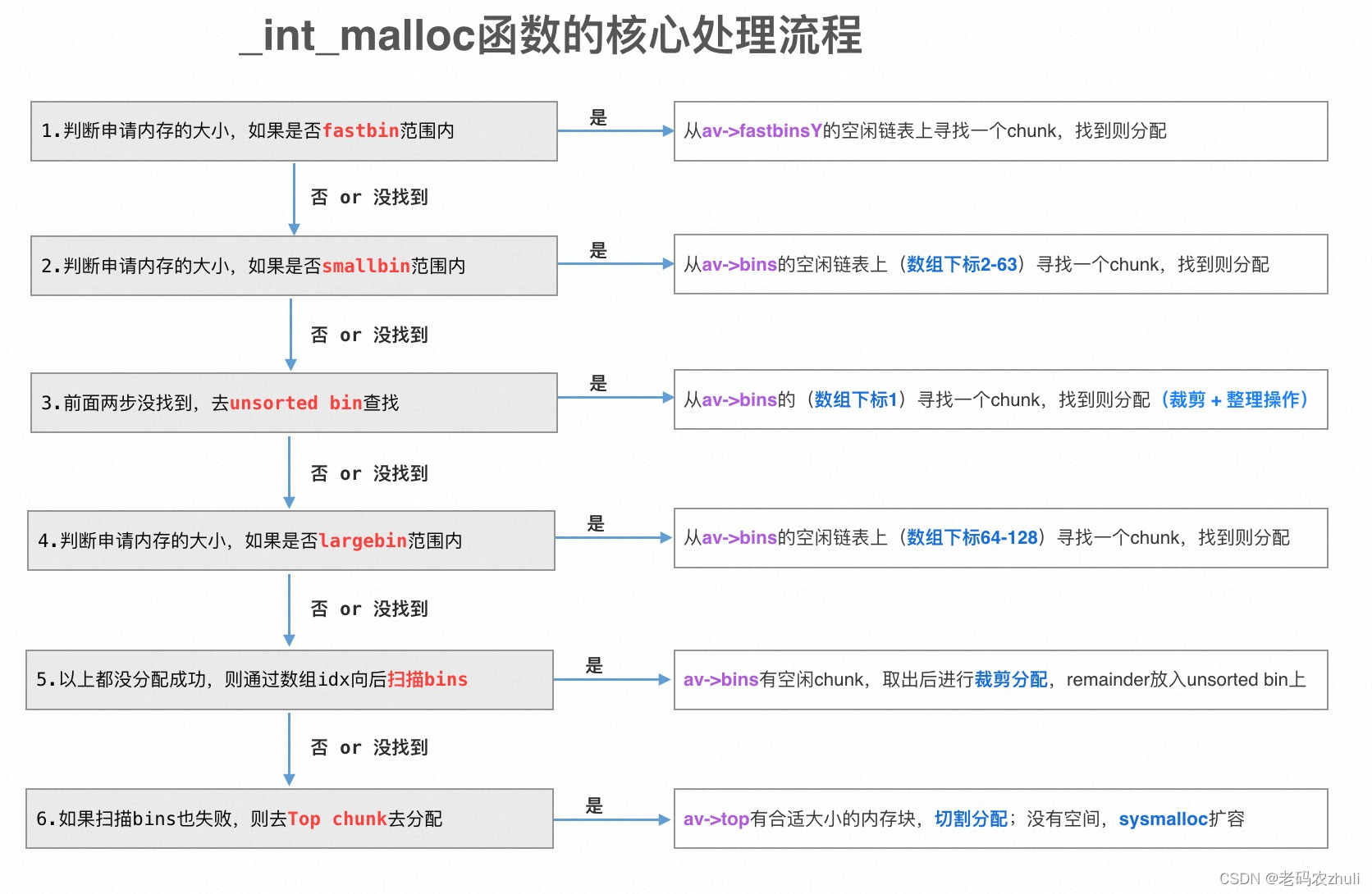Select the av->fastbinsY result box

point(1000,131)
